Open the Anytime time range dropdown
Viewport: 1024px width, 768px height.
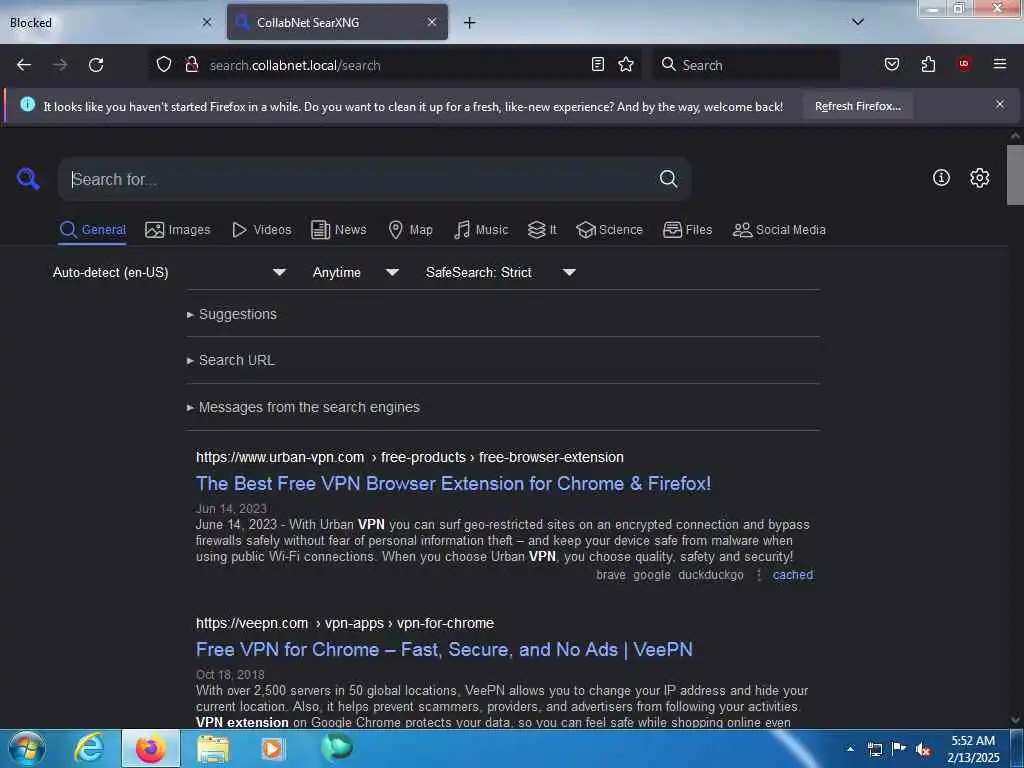[355, 272]
